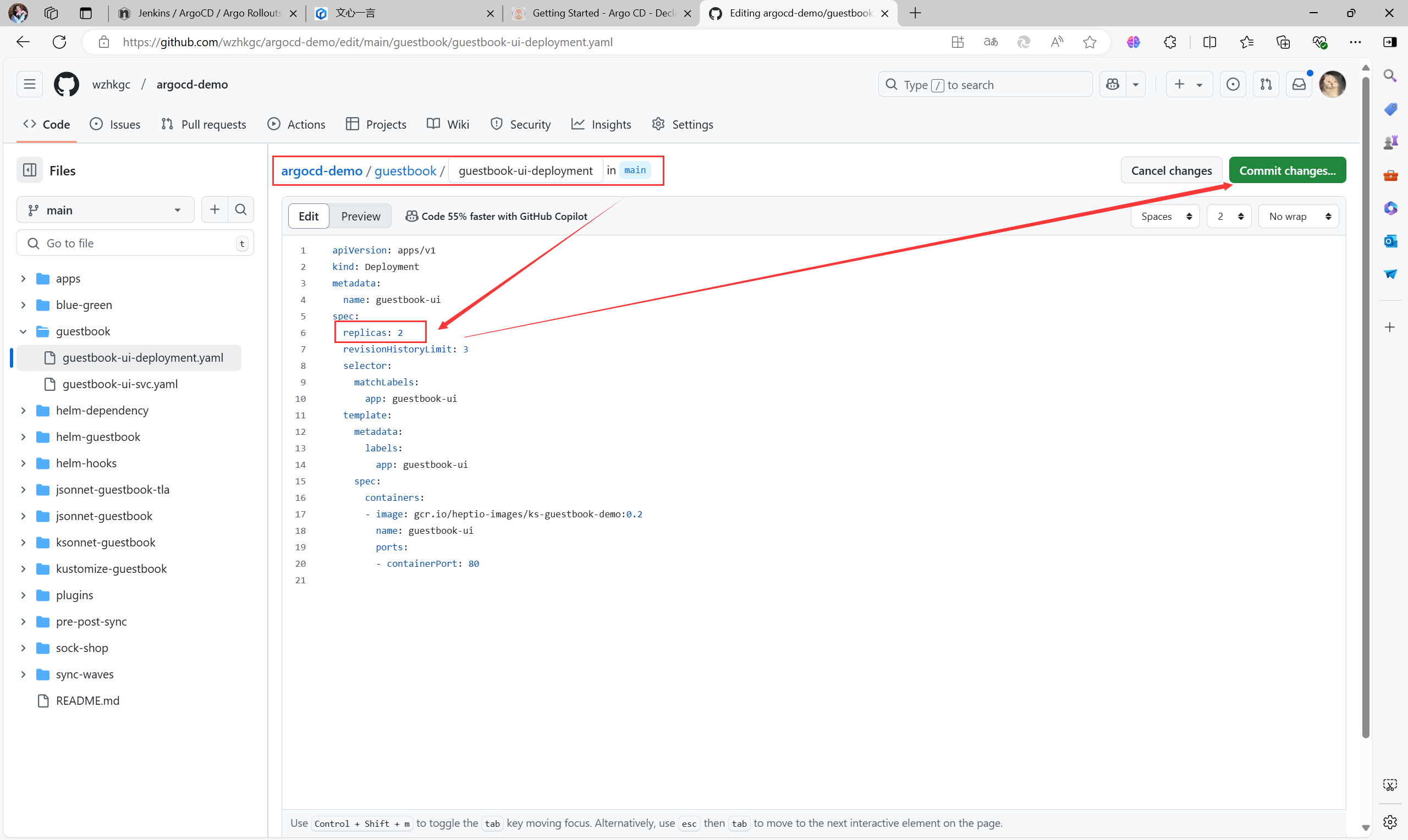Expand the kustomize-guestbook folder
Image resolution: width=1408 pixels, height=840 pixels.
pyautogui.click(x=23, y=568)
